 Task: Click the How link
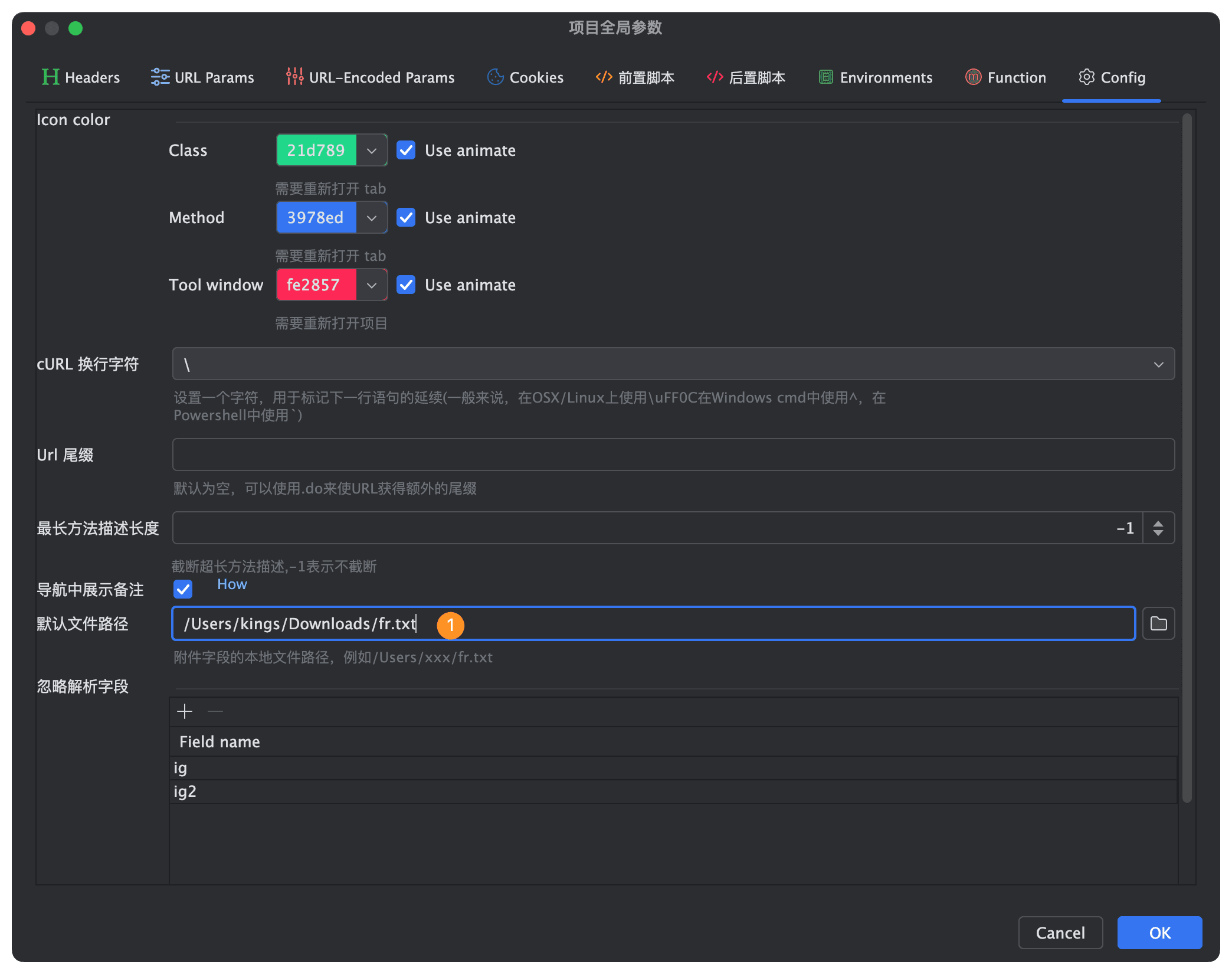tap(232, 584)
